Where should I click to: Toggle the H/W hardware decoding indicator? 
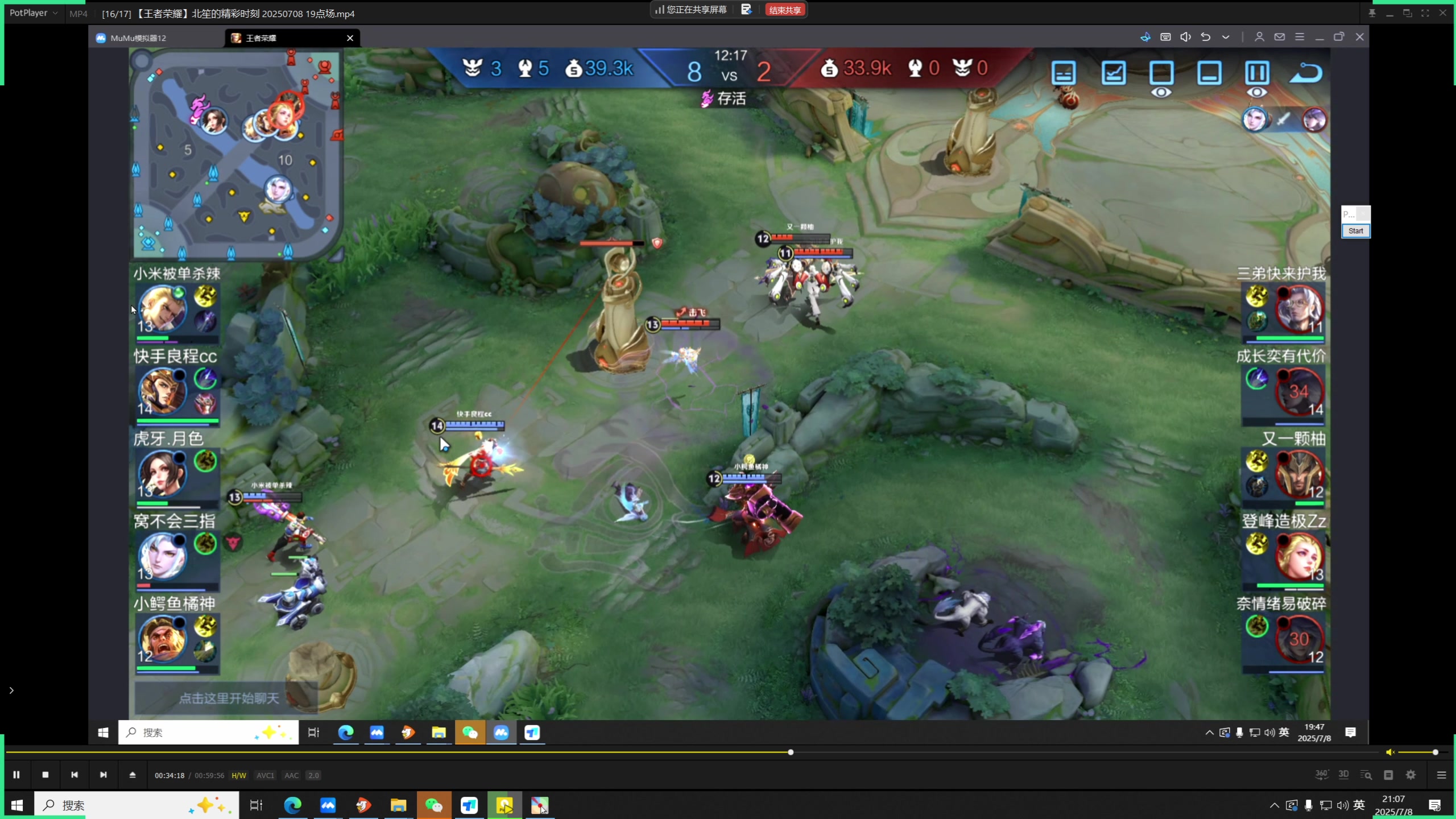tap(239, 775)
